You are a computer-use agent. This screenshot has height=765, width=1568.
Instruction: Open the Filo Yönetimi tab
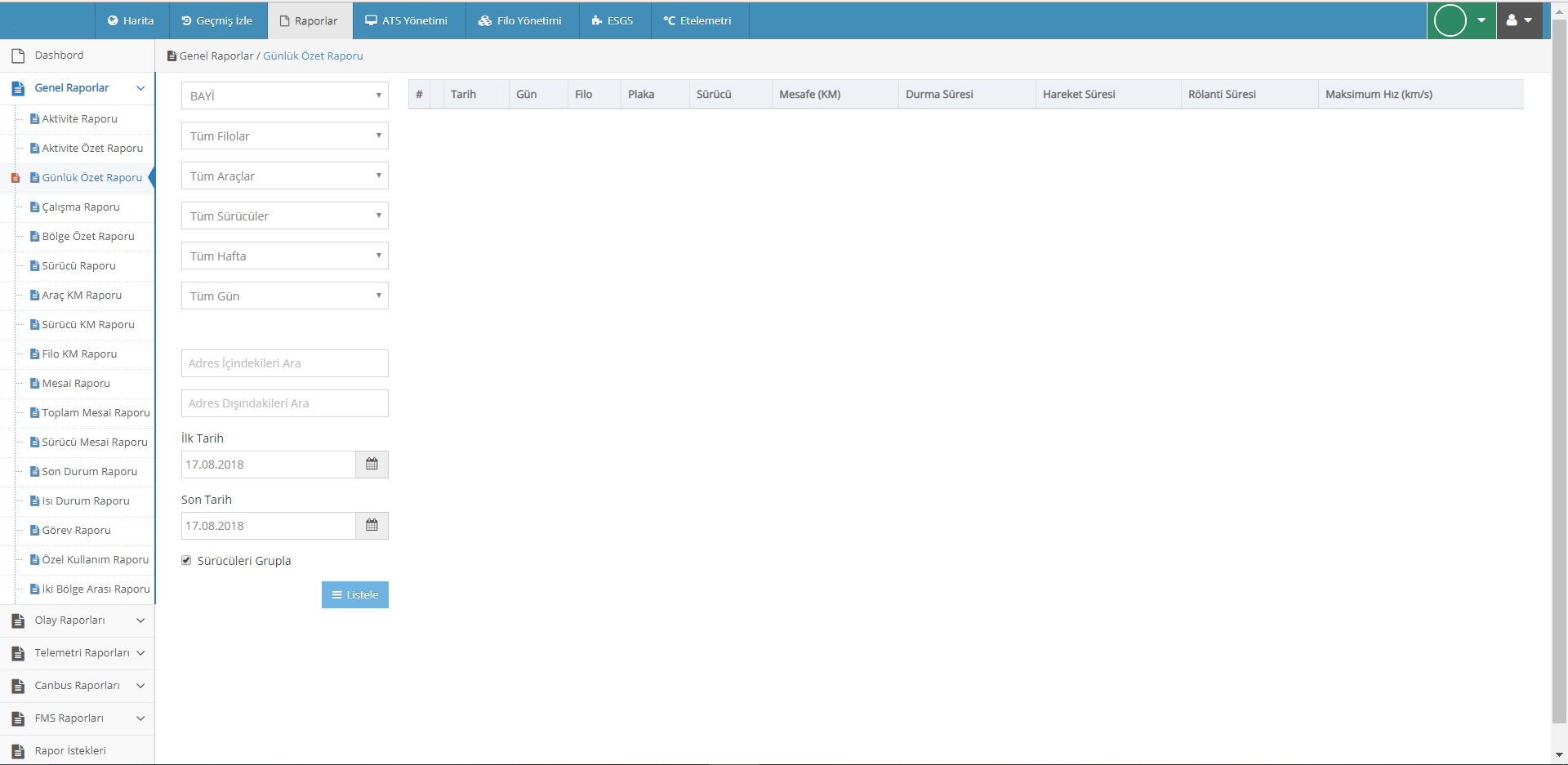click(520, 20)
